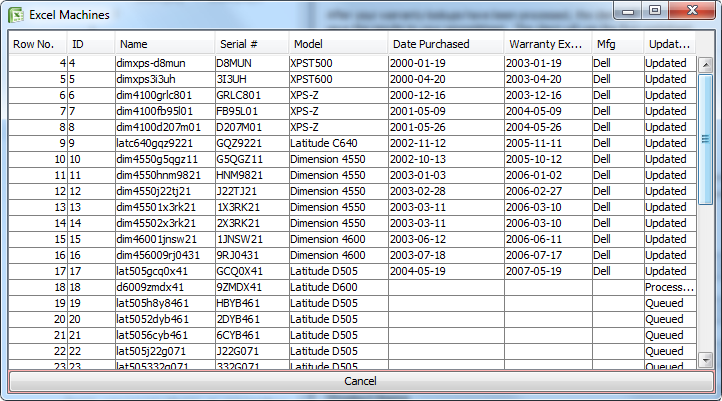Select the latc640gqz9221 name cell
Image resolution: width=722 pixels, height=401 pixels.
(x=165, y=143)
